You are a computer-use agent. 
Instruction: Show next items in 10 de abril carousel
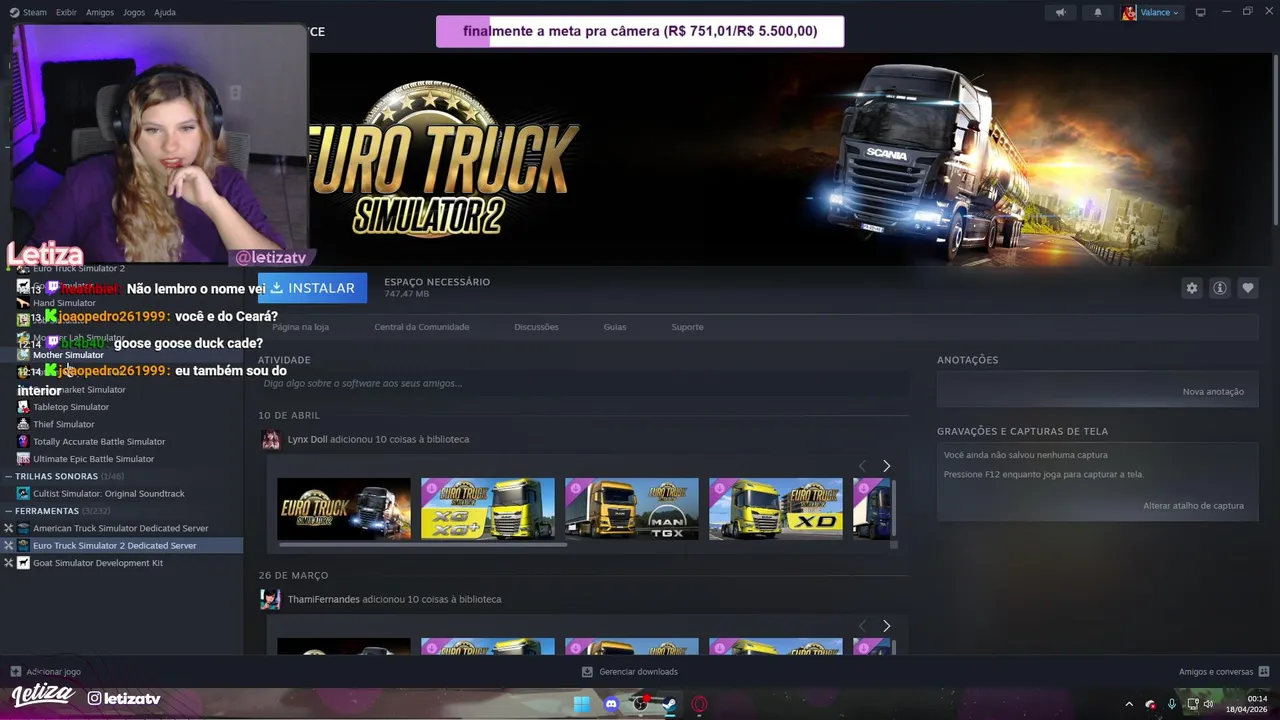pyautogui.click(x=886, y=466)
